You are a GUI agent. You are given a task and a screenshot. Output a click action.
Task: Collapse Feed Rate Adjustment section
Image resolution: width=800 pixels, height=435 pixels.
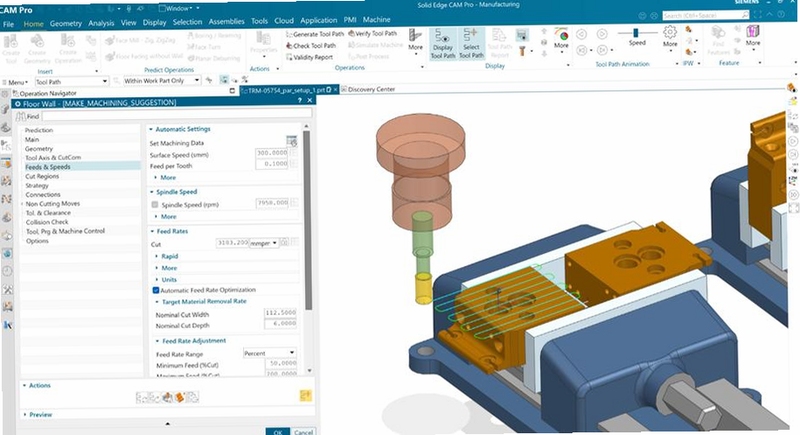coord(157,341)
